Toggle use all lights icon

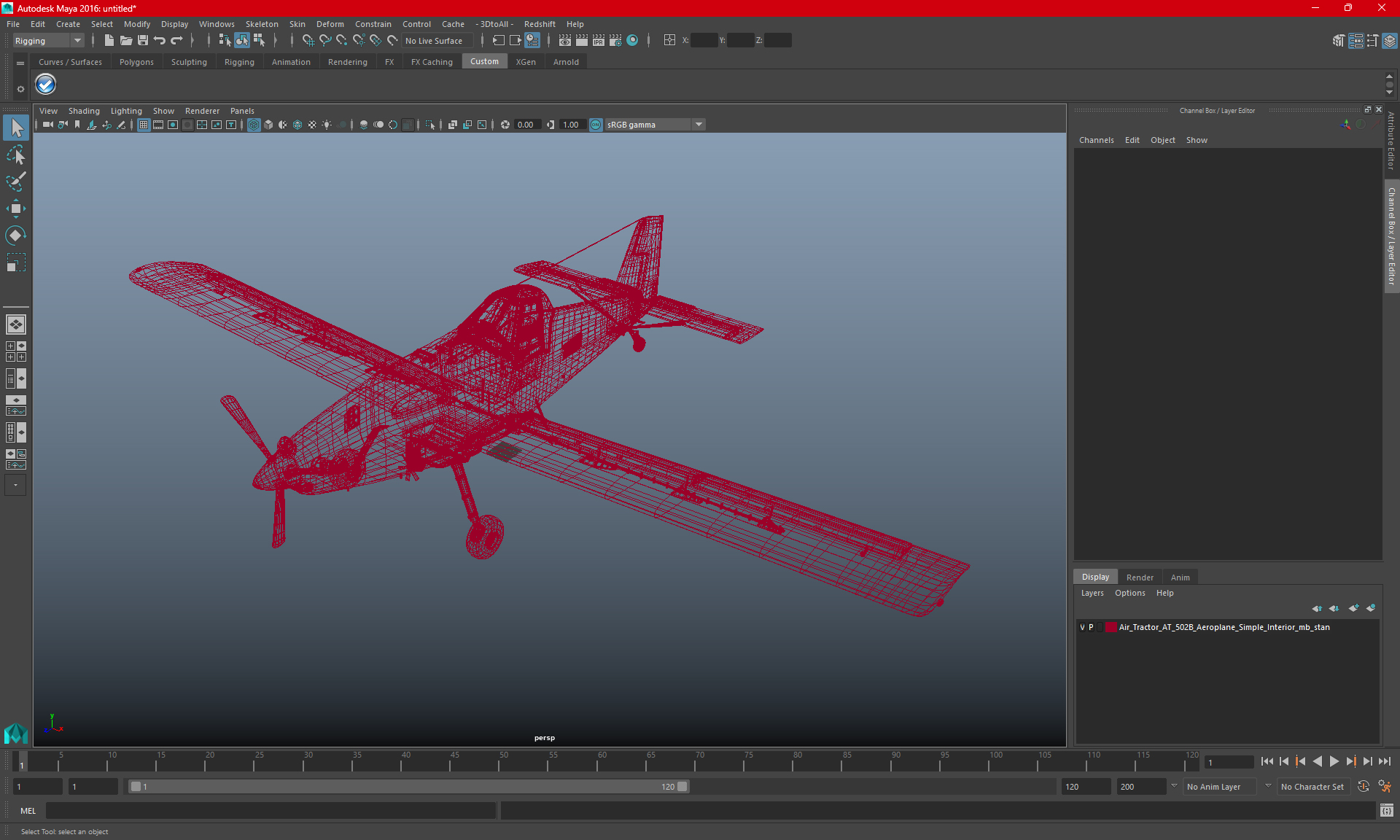pyautogui.click(x=327, y=125)
